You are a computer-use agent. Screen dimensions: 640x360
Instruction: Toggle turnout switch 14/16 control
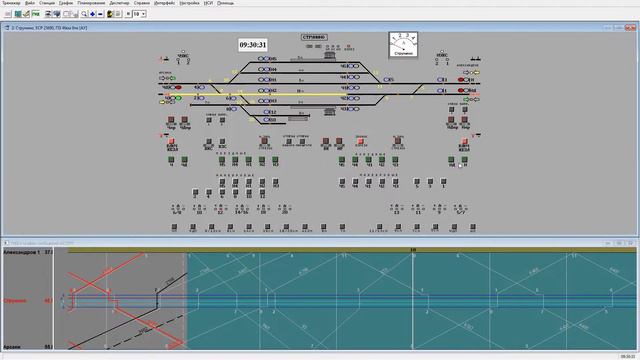tap(242, 209)
